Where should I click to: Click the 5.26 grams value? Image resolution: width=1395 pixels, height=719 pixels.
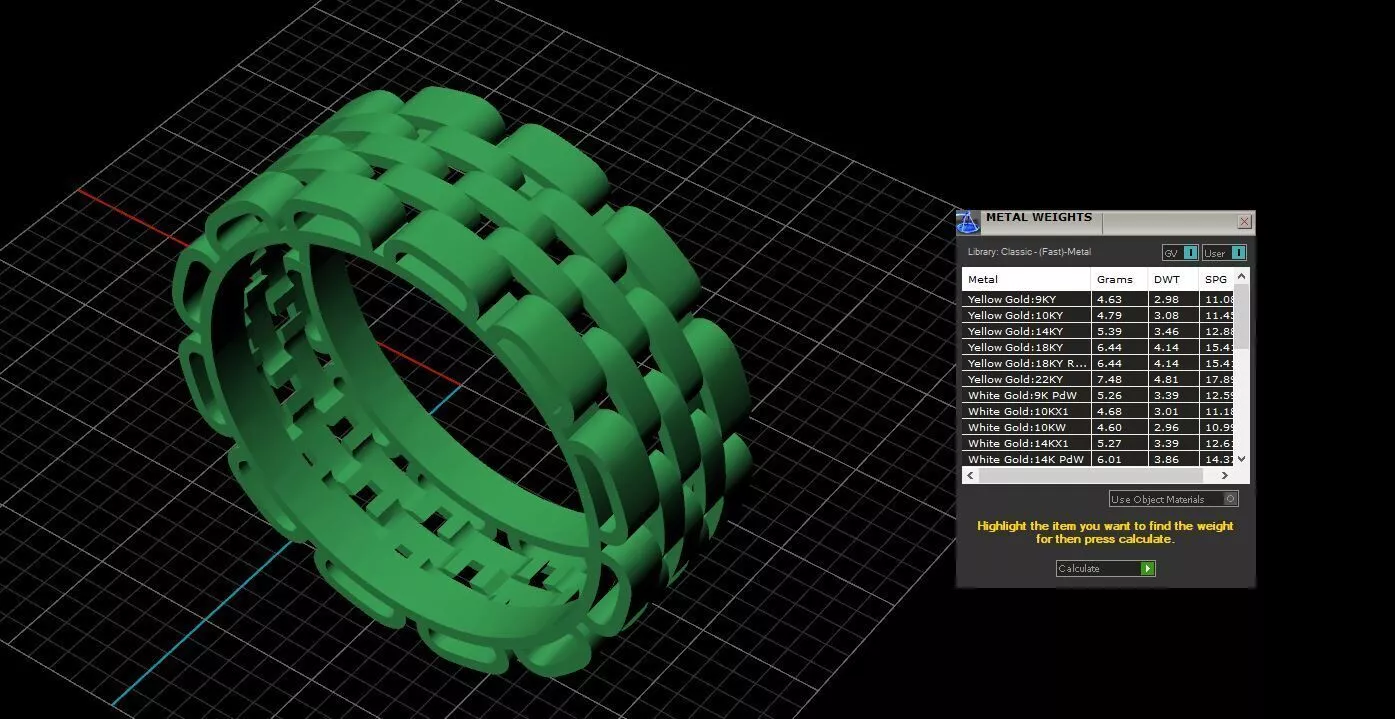1108,395
